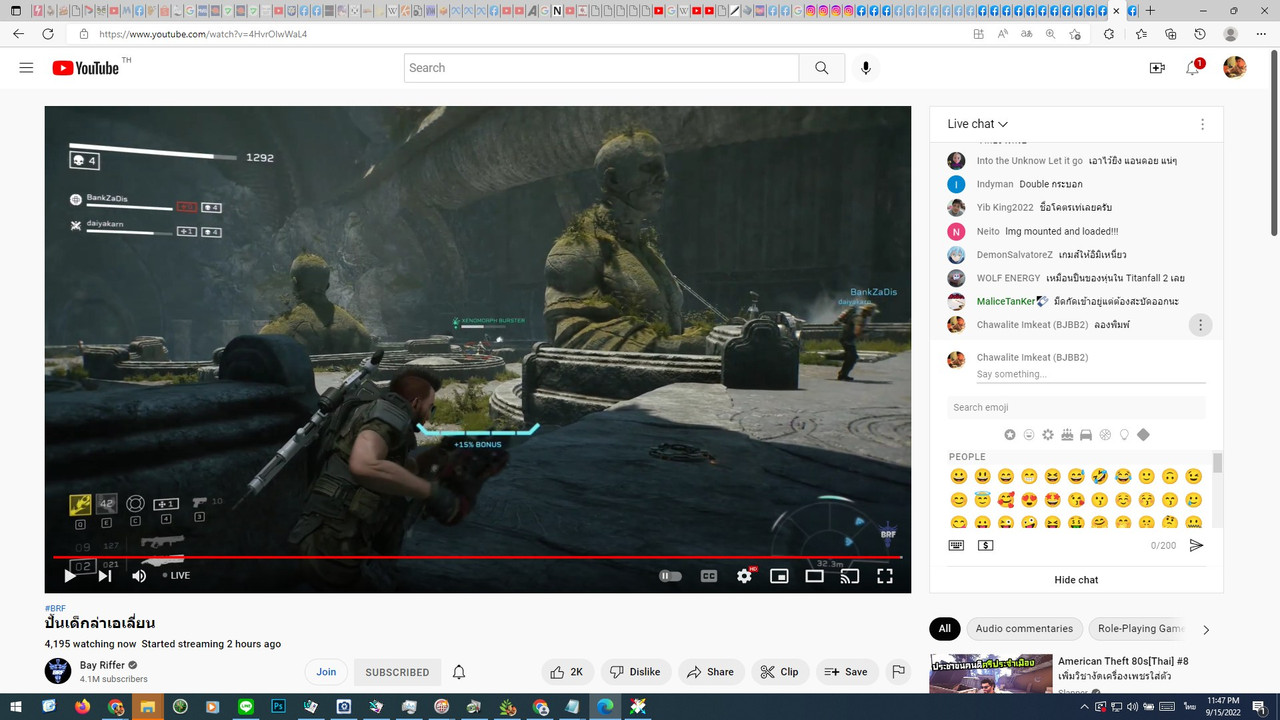The image size is (1280, 720).
Task: Switch to miniplayer mode
Action: pyautogui.click(x=779, y=575)
